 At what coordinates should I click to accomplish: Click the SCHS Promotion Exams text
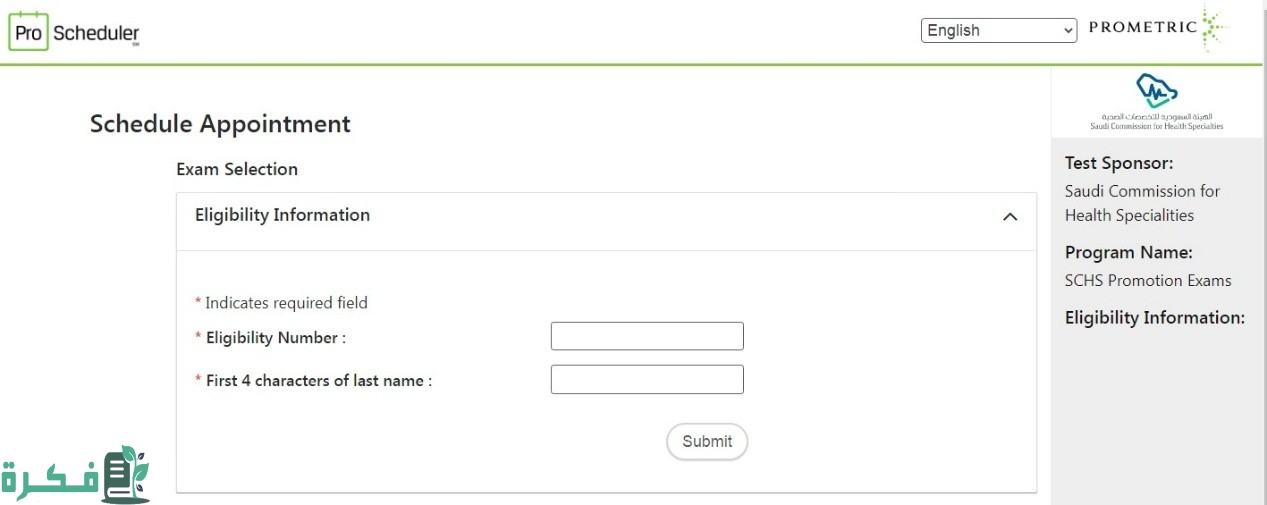pos(1148,281)
